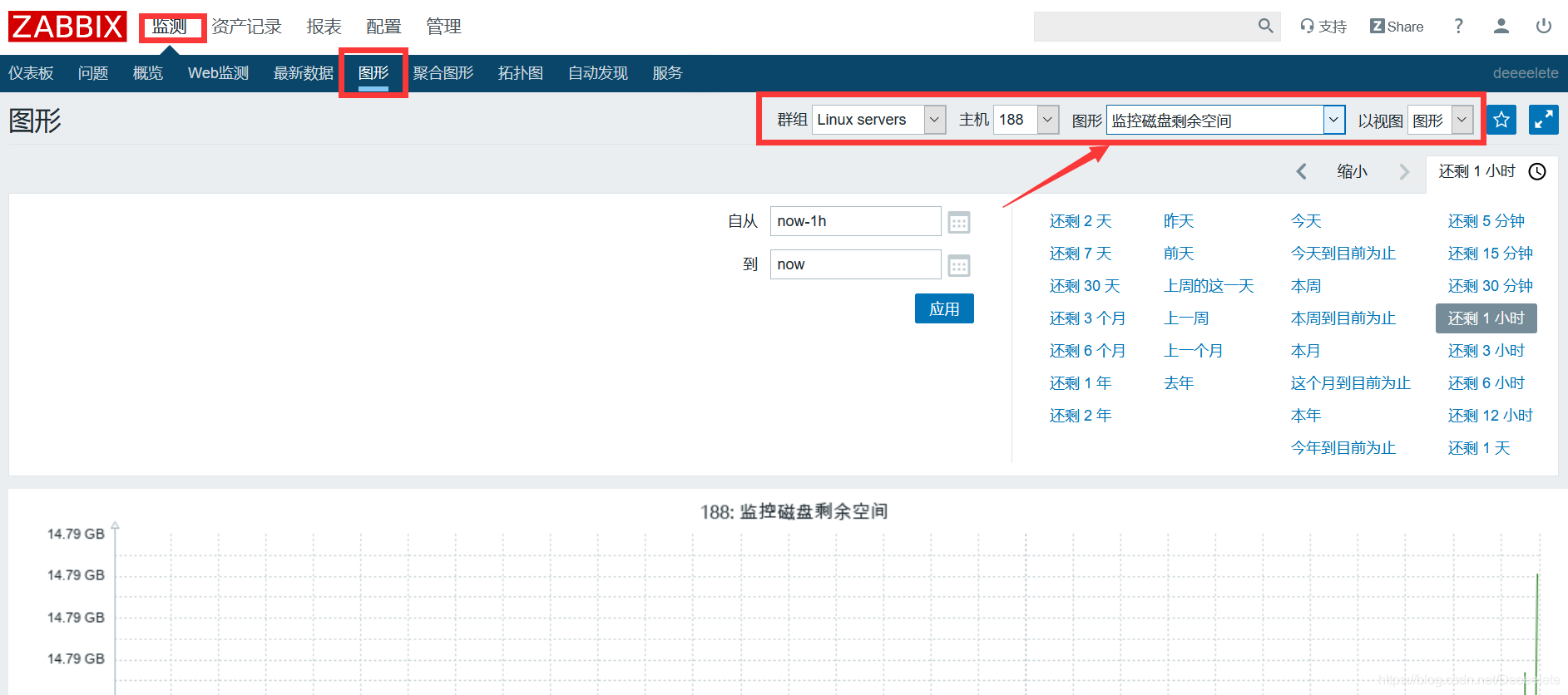This screenshot has width=1568, height=695.
Task: Select time range 今天到目前为止
Action: 1343,254
